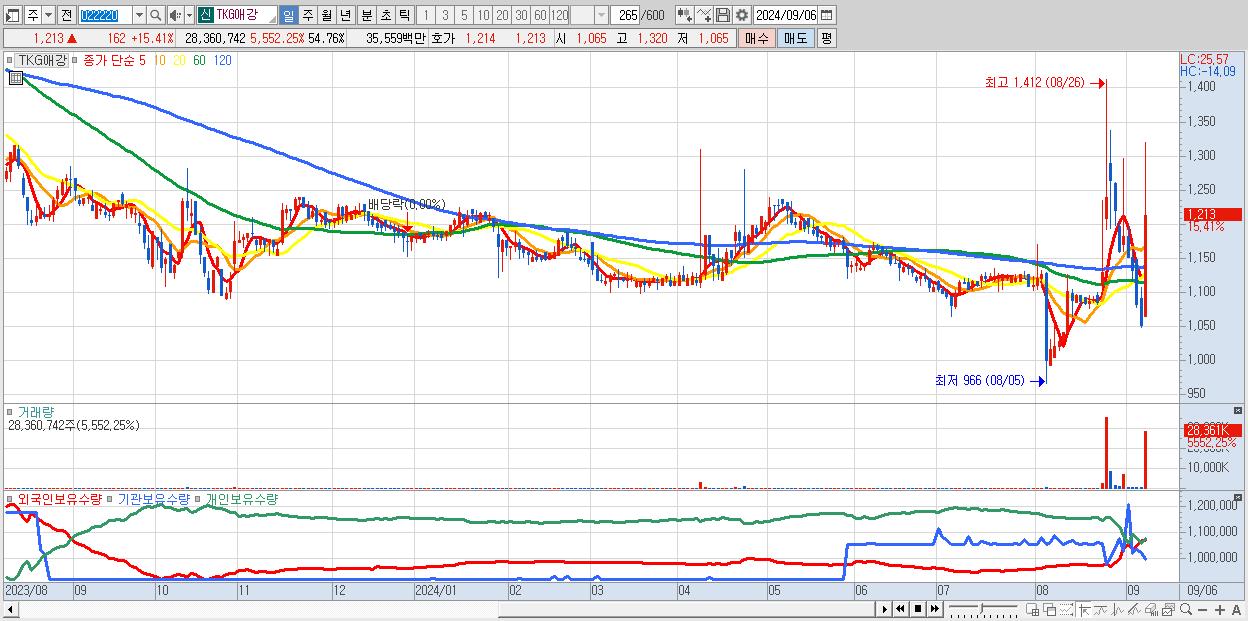Choose the 20 interval button
Image resolution: width=1248 pixels, height=621 pixels.
[502, 15]
